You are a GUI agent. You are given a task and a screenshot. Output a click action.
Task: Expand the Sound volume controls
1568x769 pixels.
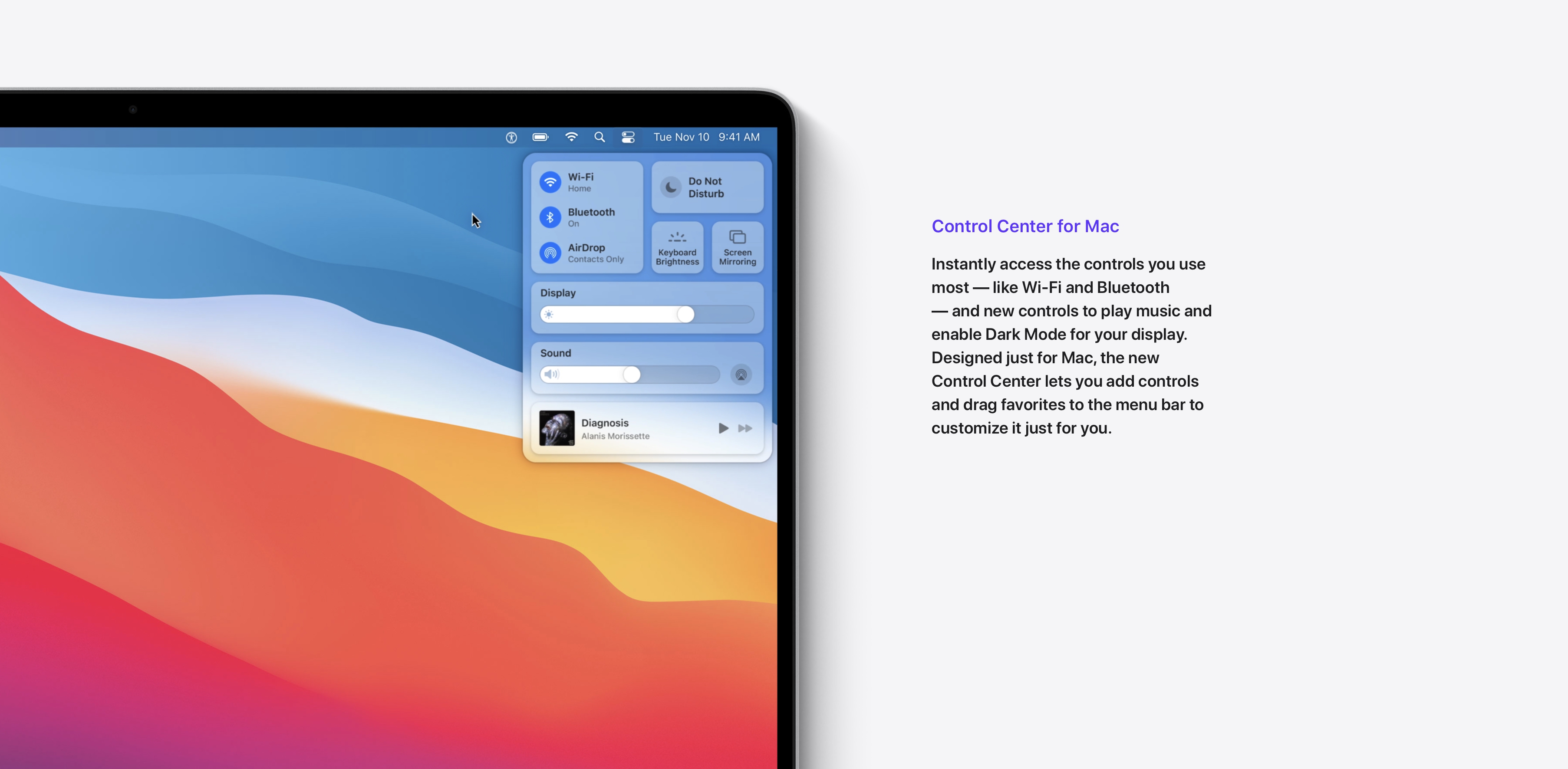point(558,352)
